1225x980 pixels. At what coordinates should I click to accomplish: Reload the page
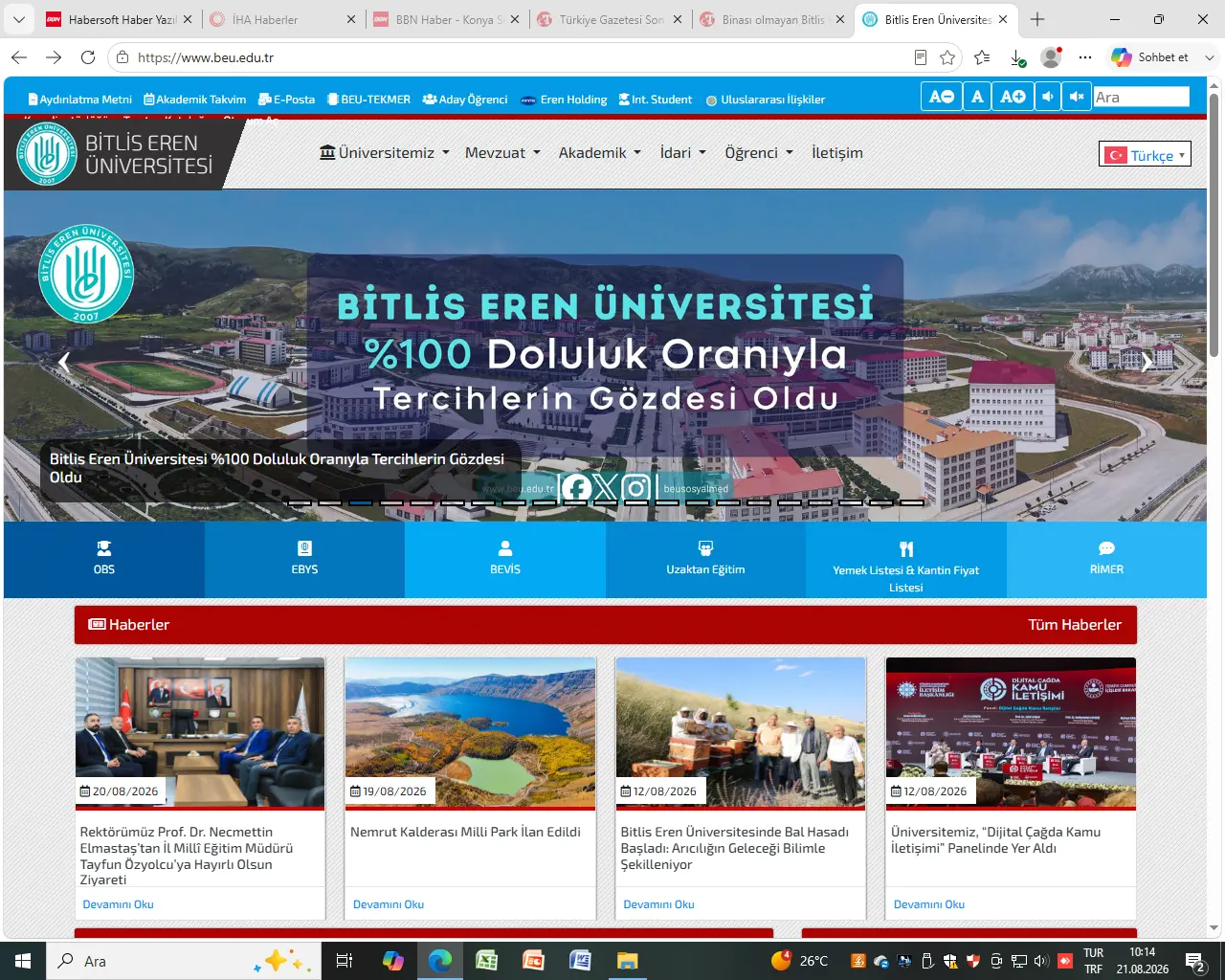tap(88, 57)
